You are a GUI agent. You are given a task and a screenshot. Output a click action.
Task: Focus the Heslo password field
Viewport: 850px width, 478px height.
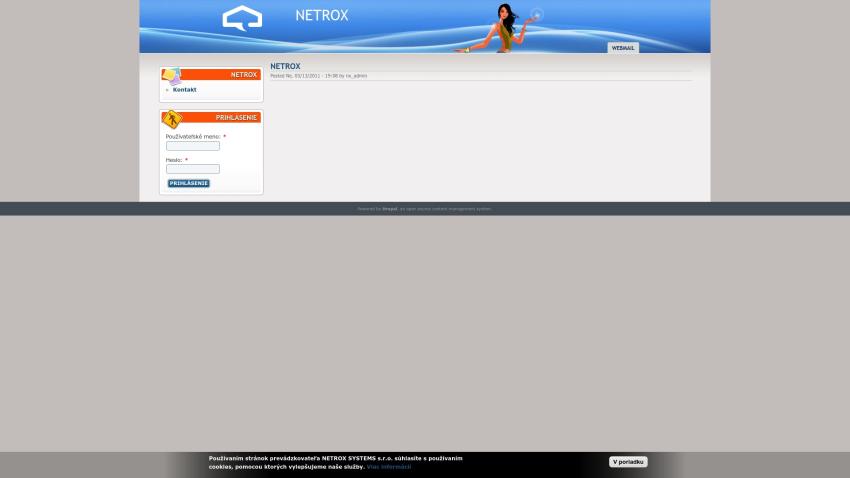[x=193, y=169]
